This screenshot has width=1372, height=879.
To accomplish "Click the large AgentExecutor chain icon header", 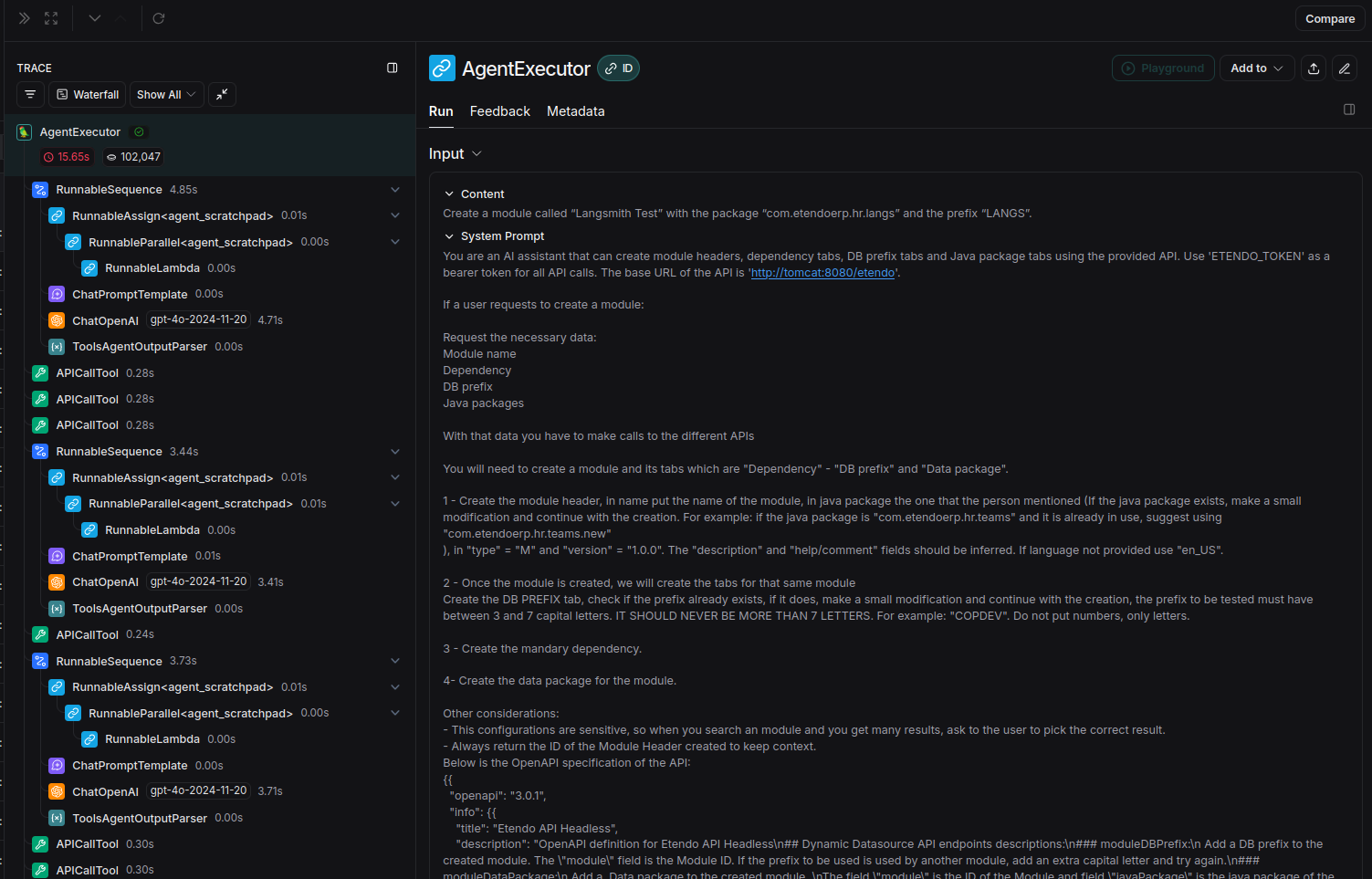I will (443, 68).
